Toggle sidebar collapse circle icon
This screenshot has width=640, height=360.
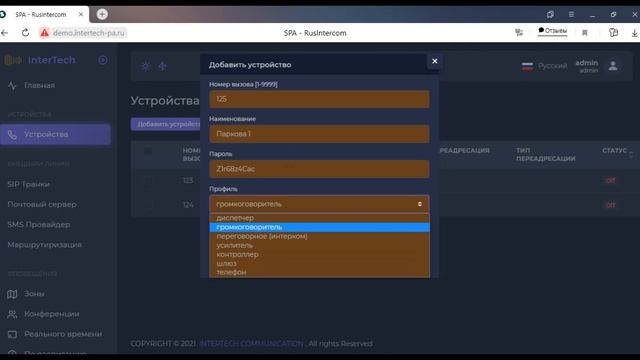tap(103, 60)
